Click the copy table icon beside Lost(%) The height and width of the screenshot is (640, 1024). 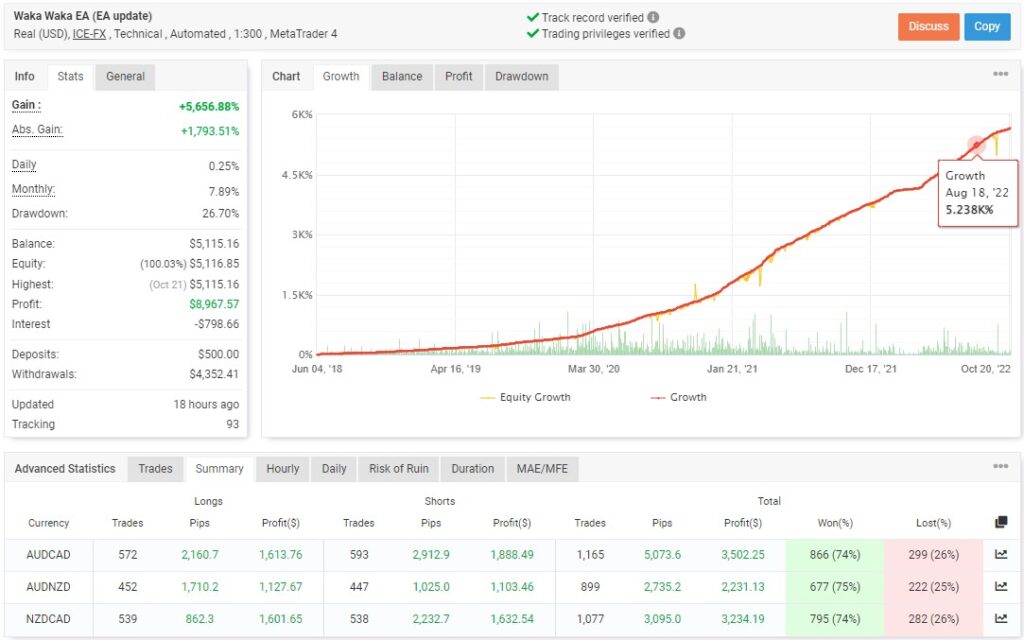click(x=1001, y=522)
